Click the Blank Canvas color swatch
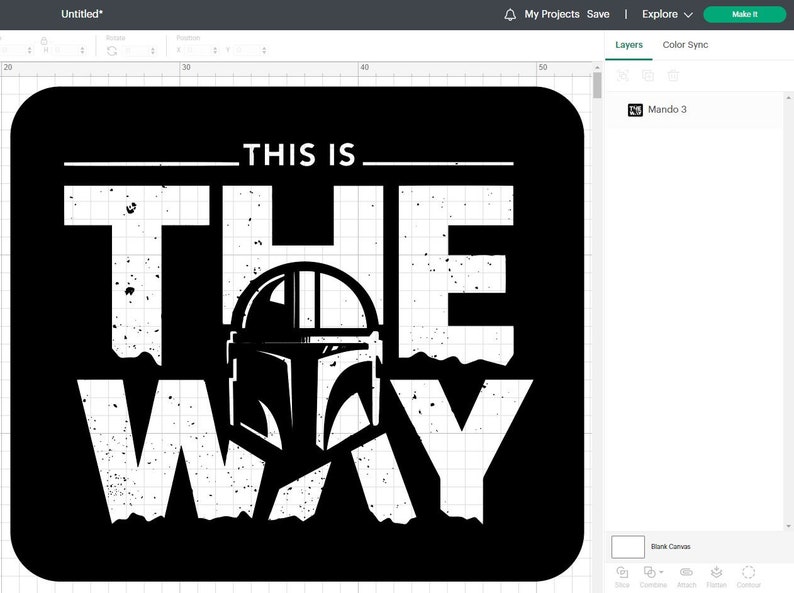794x593 pixels. click(x=628, y=547)
